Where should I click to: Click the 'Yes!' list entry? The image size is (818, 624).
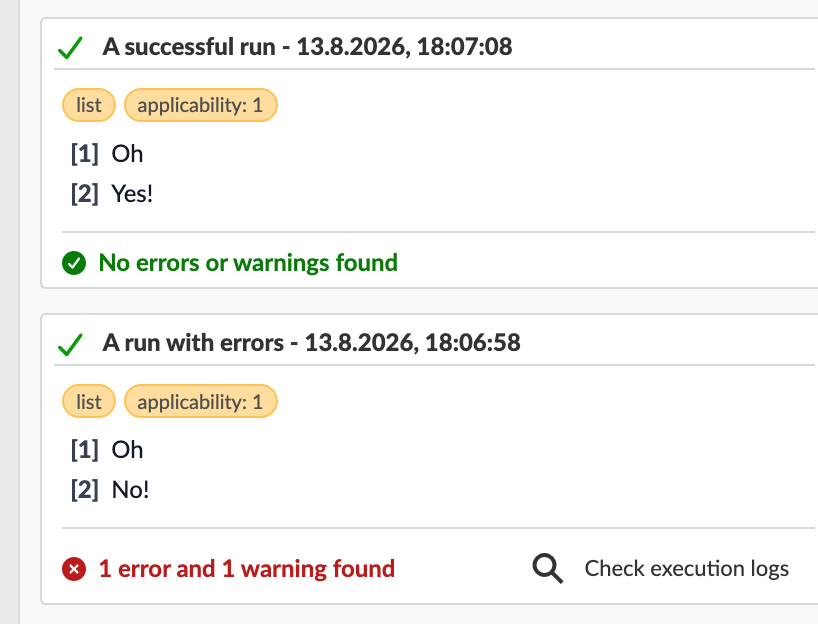coord(133,194)
